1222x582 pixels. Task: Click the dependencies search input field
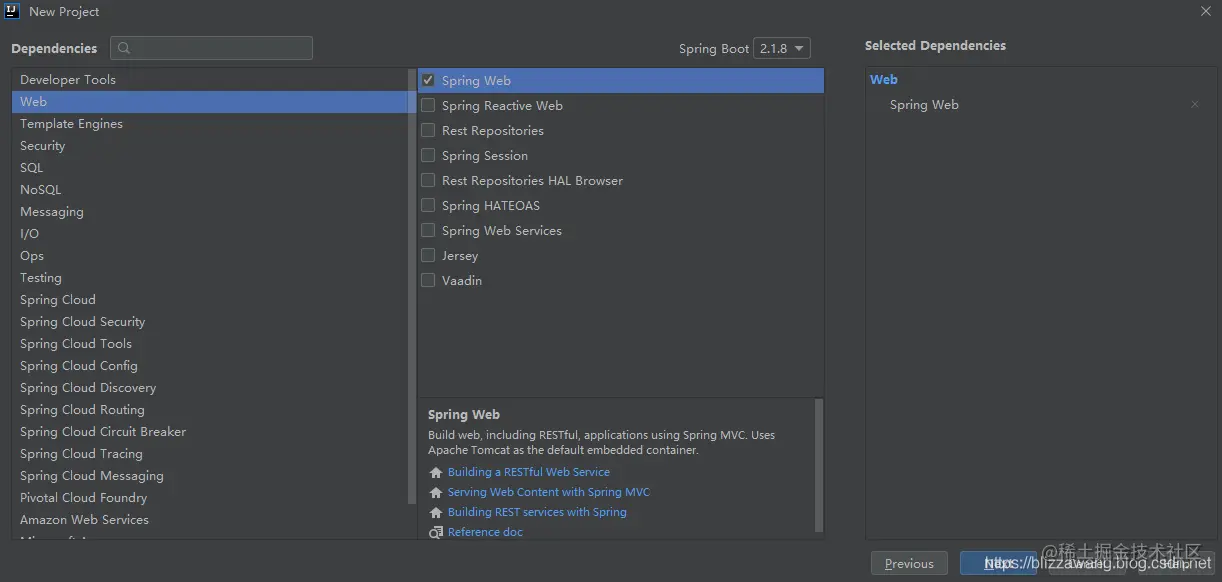tap(212, 48)
